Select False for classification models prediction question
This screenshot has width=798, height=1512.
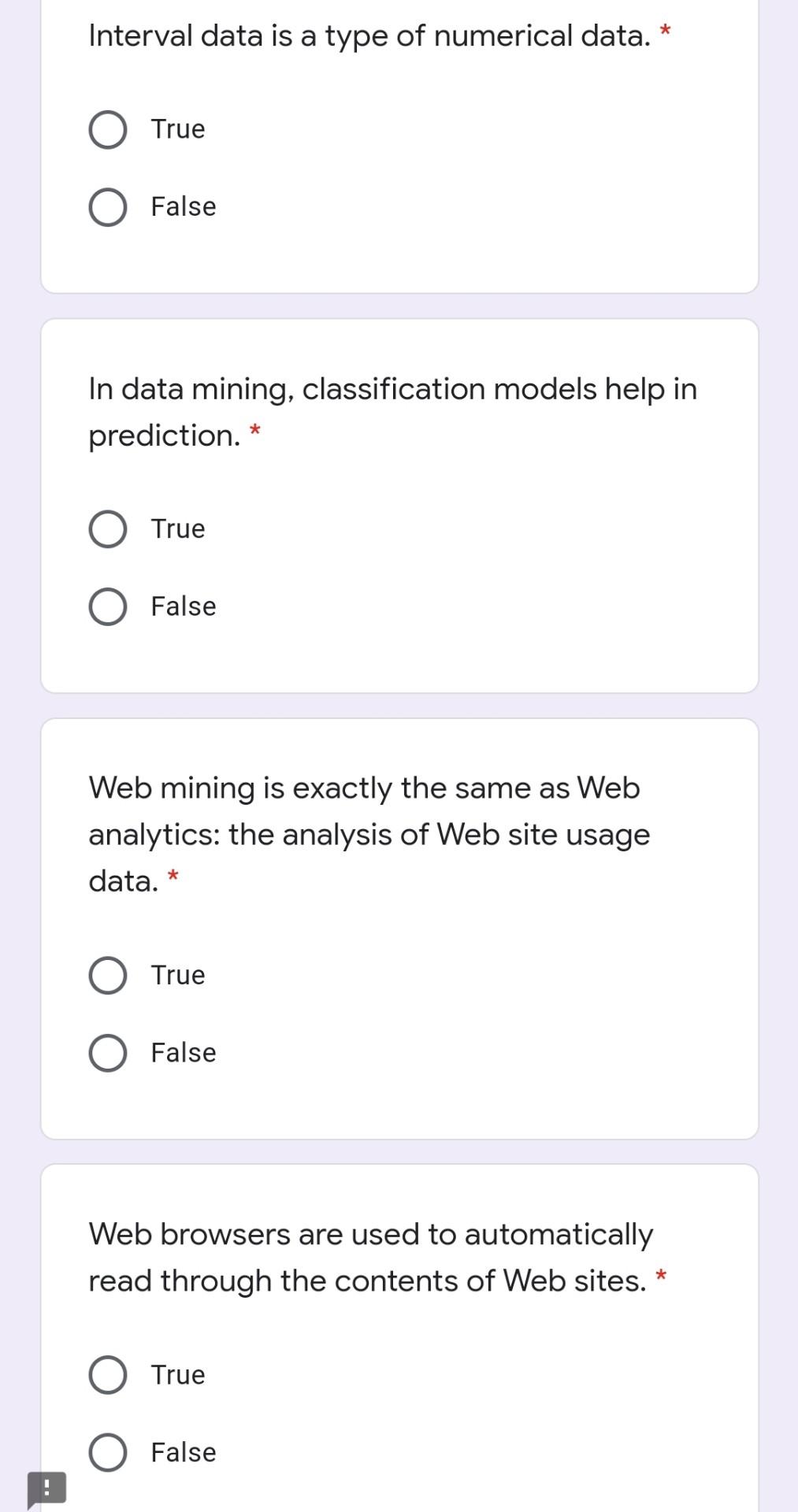pyautogui.click(x=109, y=606)
